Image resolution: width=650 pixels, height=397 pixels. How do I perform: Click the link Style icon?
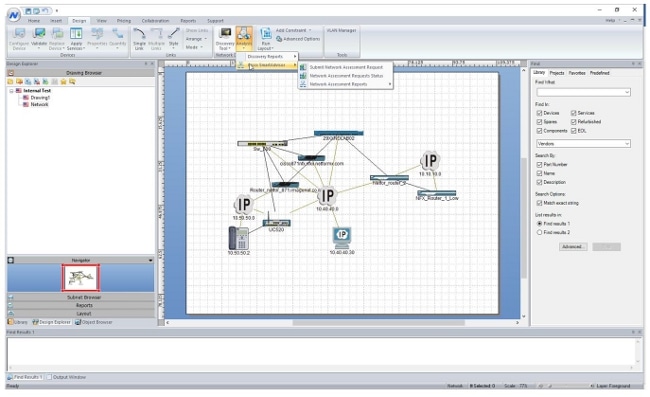pyautogui.click(x=174, y=37)
